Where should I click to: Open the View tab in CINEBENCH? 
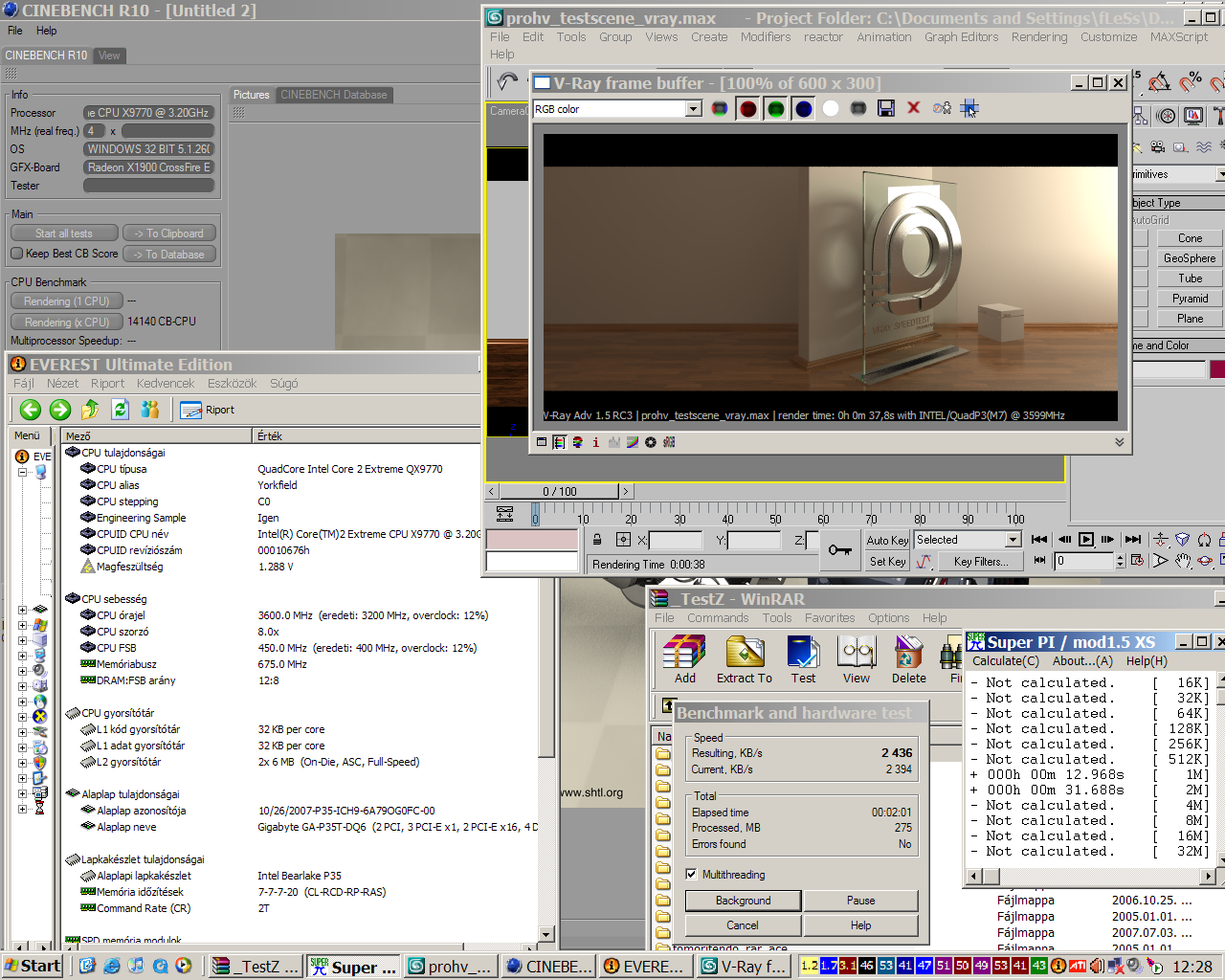point(109,56)
